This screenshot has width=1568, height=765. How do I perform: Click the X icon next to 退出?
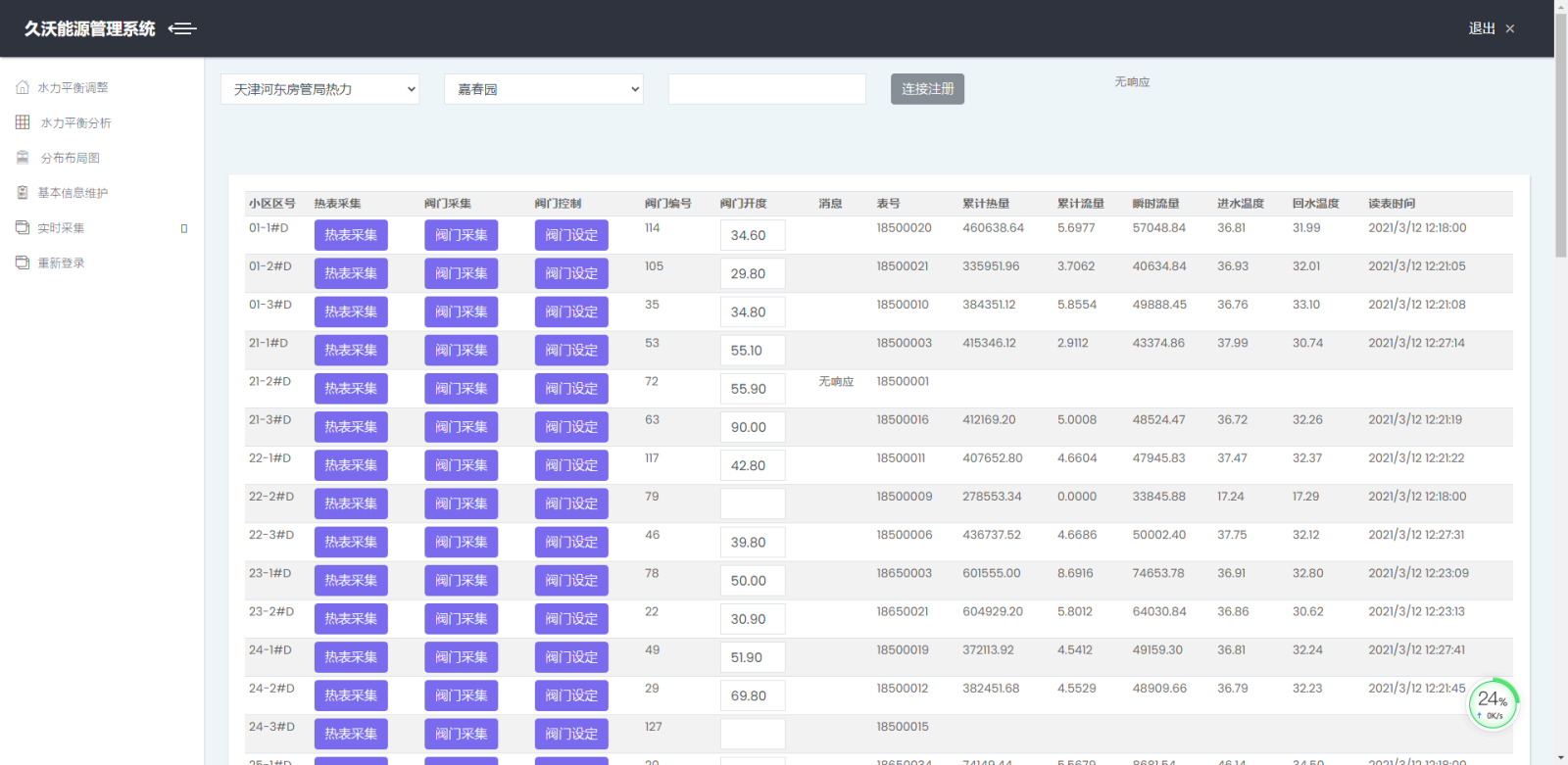[x=1510, y=28]
